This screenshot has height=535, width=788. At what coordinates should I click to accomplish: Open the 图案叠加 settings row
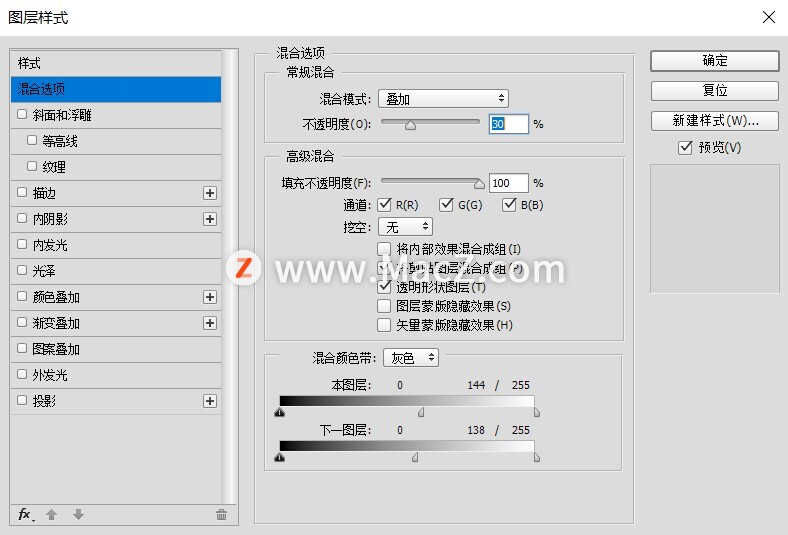116,349
